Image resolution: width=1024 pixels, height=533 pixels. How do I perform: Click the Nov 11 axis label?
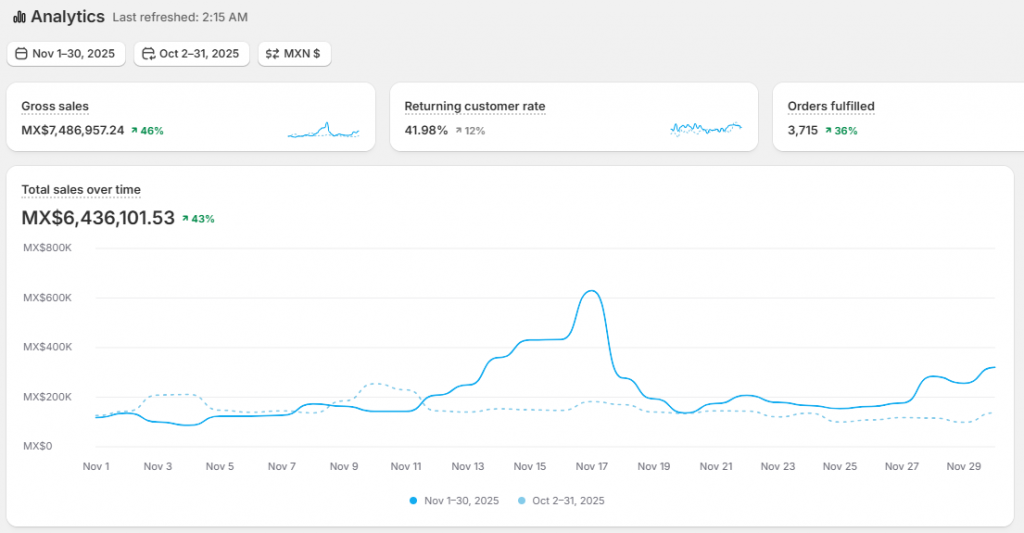pyautogui.click(x=406, y=466)
